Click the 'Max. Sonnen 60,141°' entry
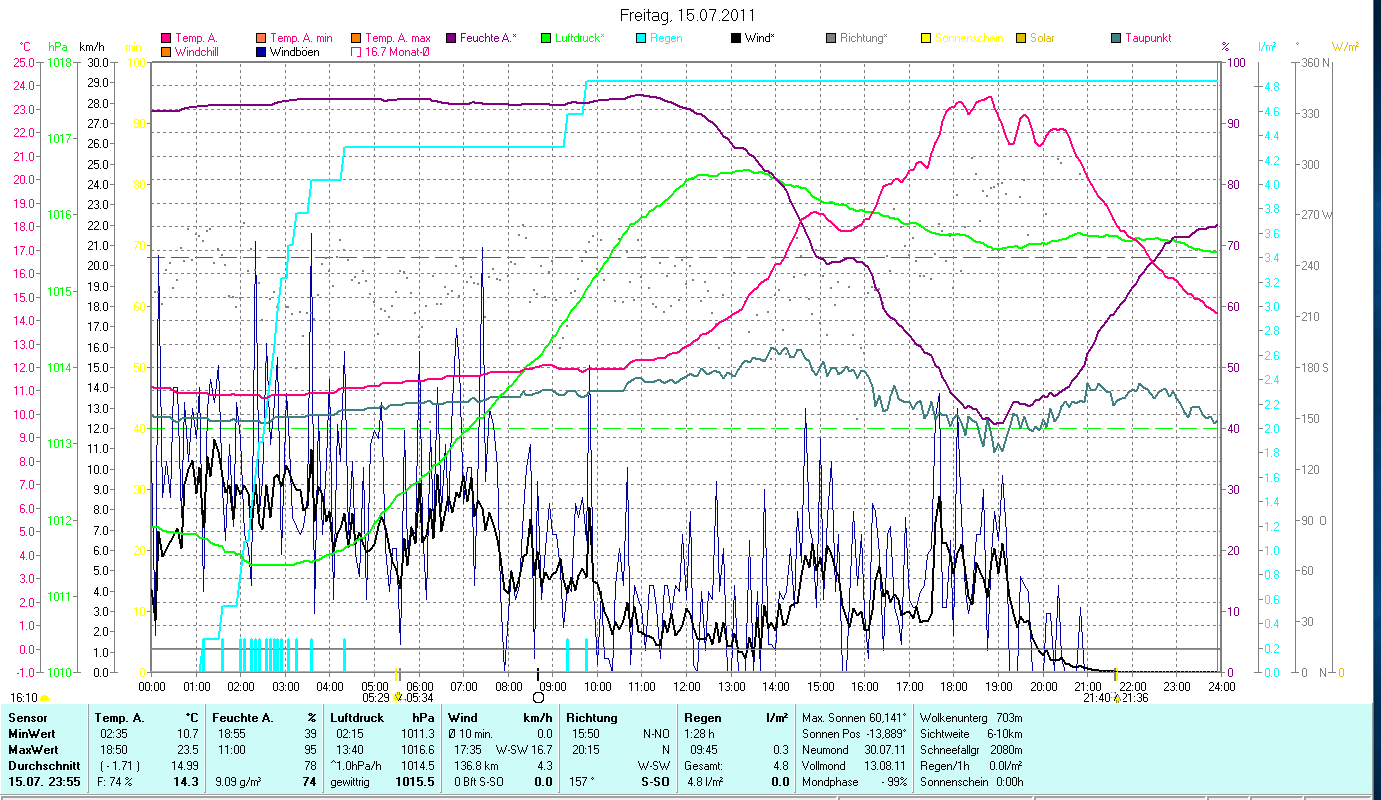Screen dimensions: 1381x800 [854, 718]
